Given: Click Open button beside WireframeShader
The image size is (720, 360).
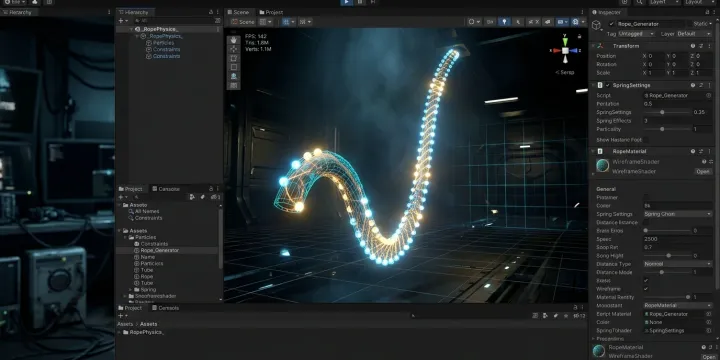Looking at the screenshot, I should pyautogui.click(x=703, y=171).
